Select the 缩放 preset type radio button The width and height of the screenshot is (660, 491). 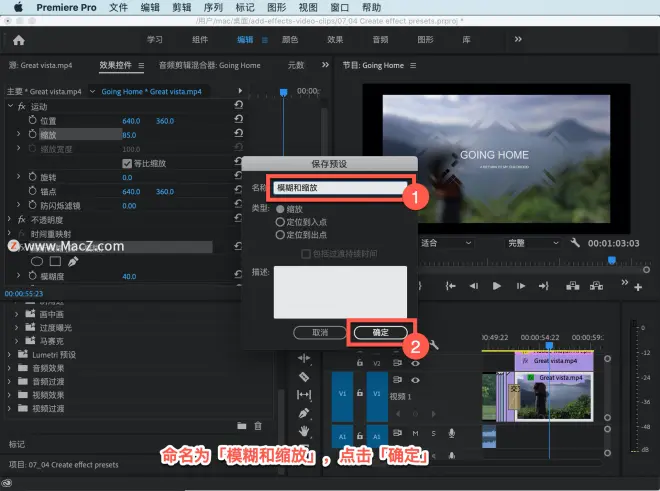click(x=280, y=209)
